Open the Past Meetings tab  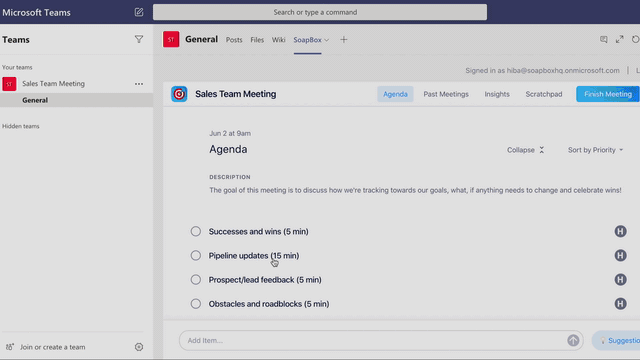[446, 94]
